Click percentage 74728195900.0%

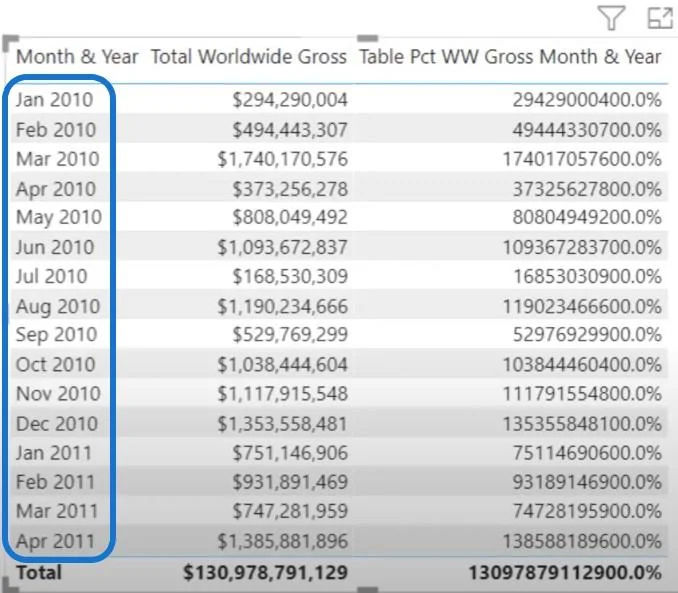[587, 511]
